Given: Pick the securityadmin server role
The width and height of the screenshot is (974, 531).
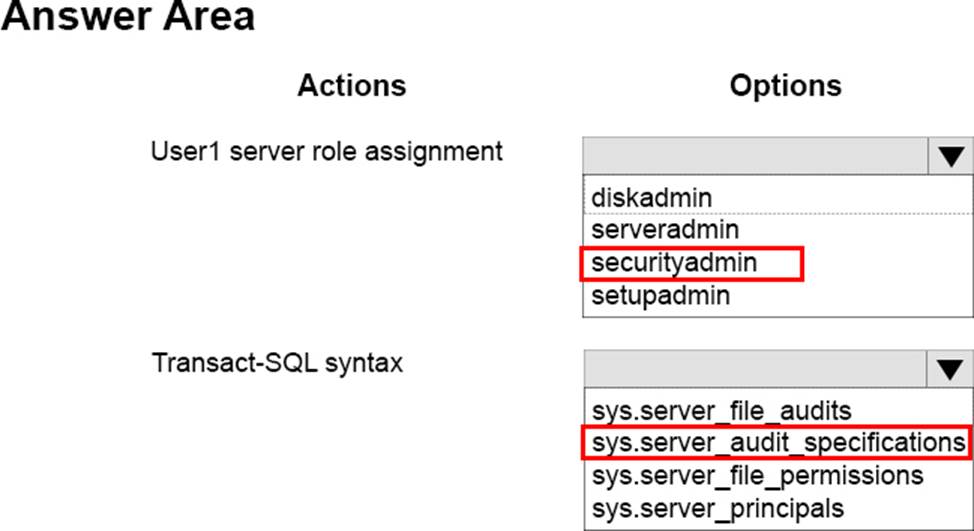Looking at the screenshot, I should pyautogui.click(x=673, y=263).
